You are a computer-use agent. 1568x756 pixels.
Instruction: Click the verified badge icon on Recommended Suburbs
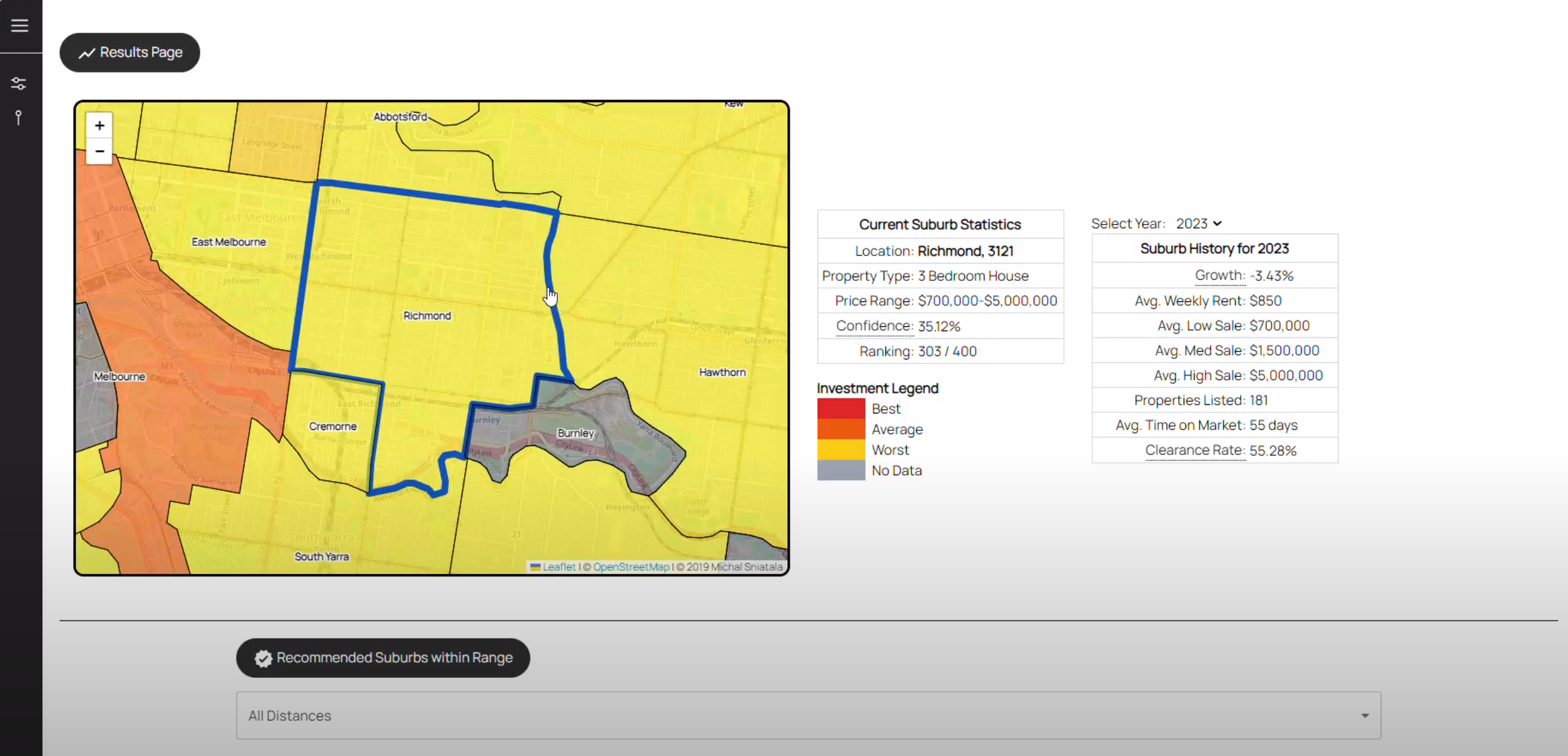pos(263,658)
